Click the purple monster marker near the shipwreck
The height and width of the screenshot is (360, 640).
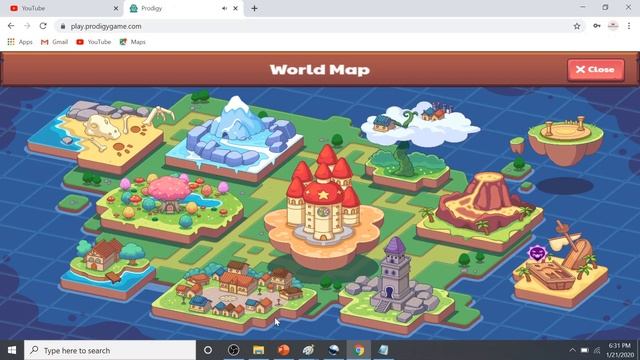point(537,253)
